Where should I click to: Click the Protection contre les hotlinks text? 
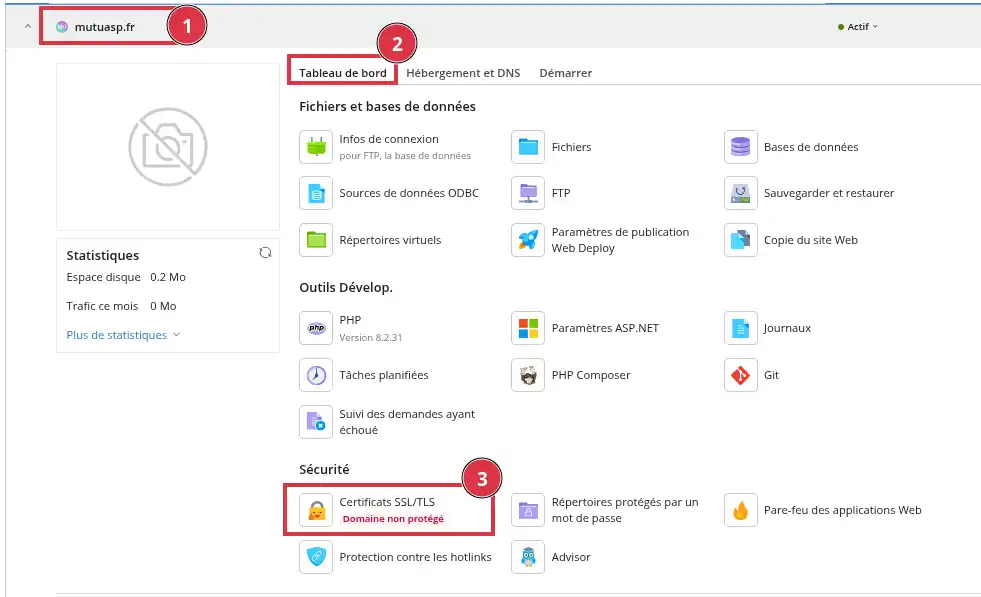[415, 557]
